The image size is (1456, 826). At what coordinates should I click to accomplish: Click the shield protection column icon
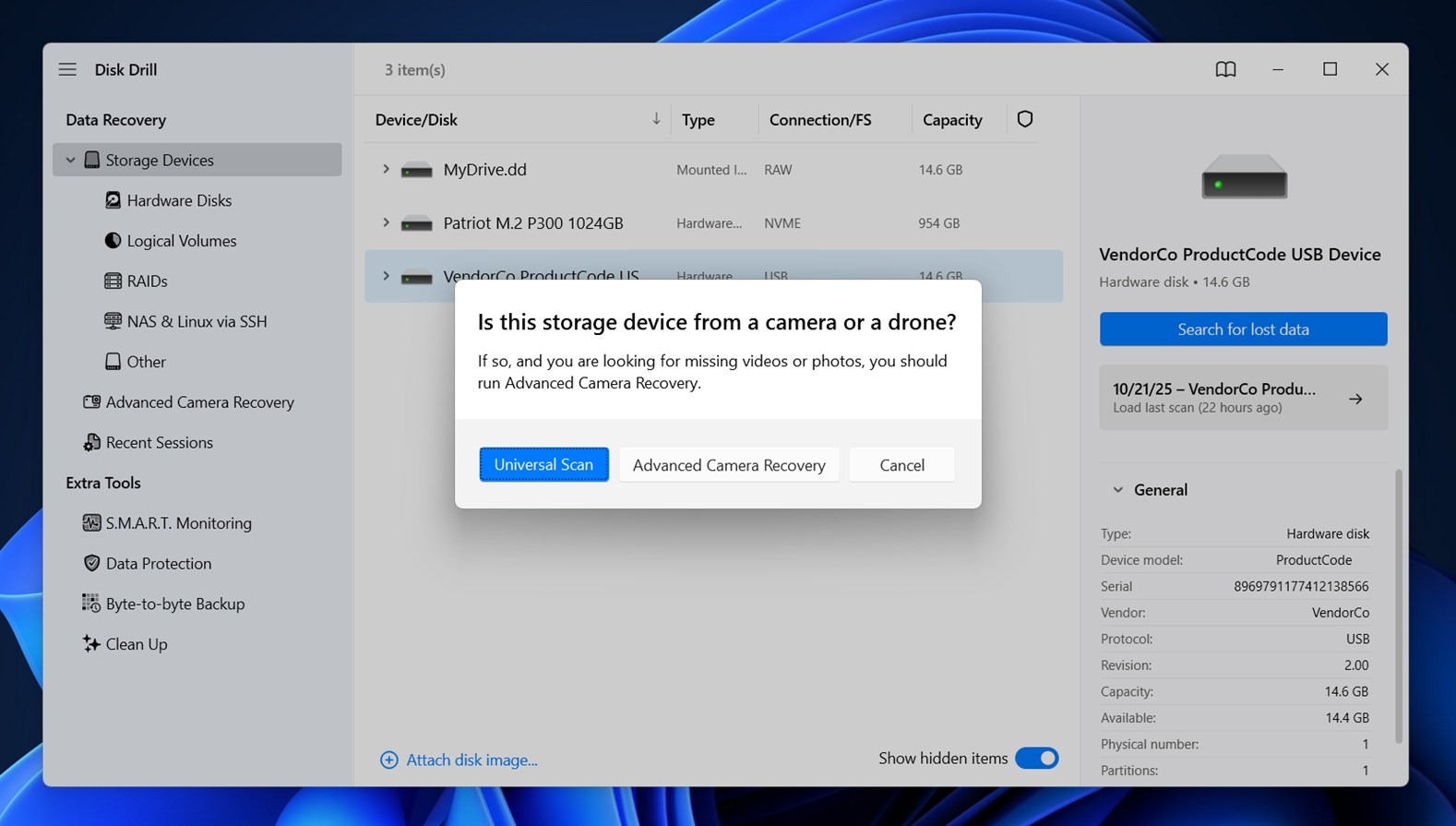[1024, 119]
